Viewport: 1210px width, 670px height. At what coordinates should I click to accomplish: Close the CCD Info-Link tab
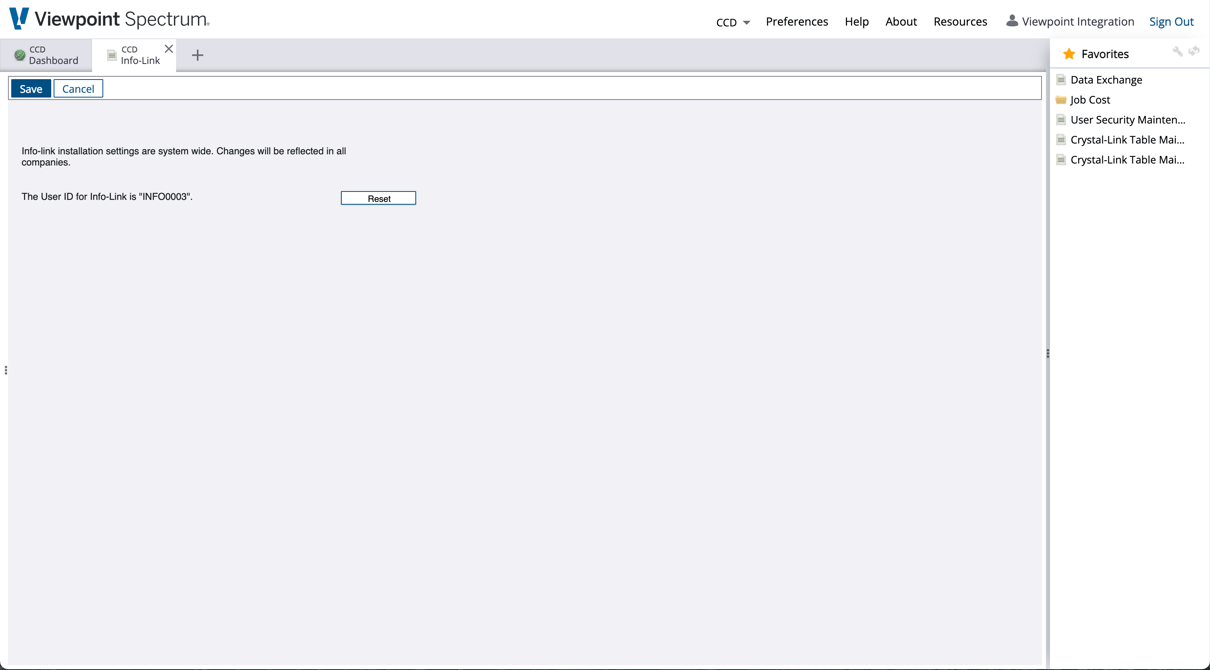169,49
